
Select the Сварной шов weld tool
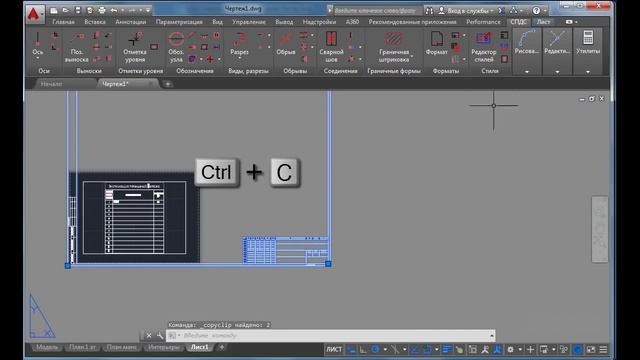click(x=331, y=48)
